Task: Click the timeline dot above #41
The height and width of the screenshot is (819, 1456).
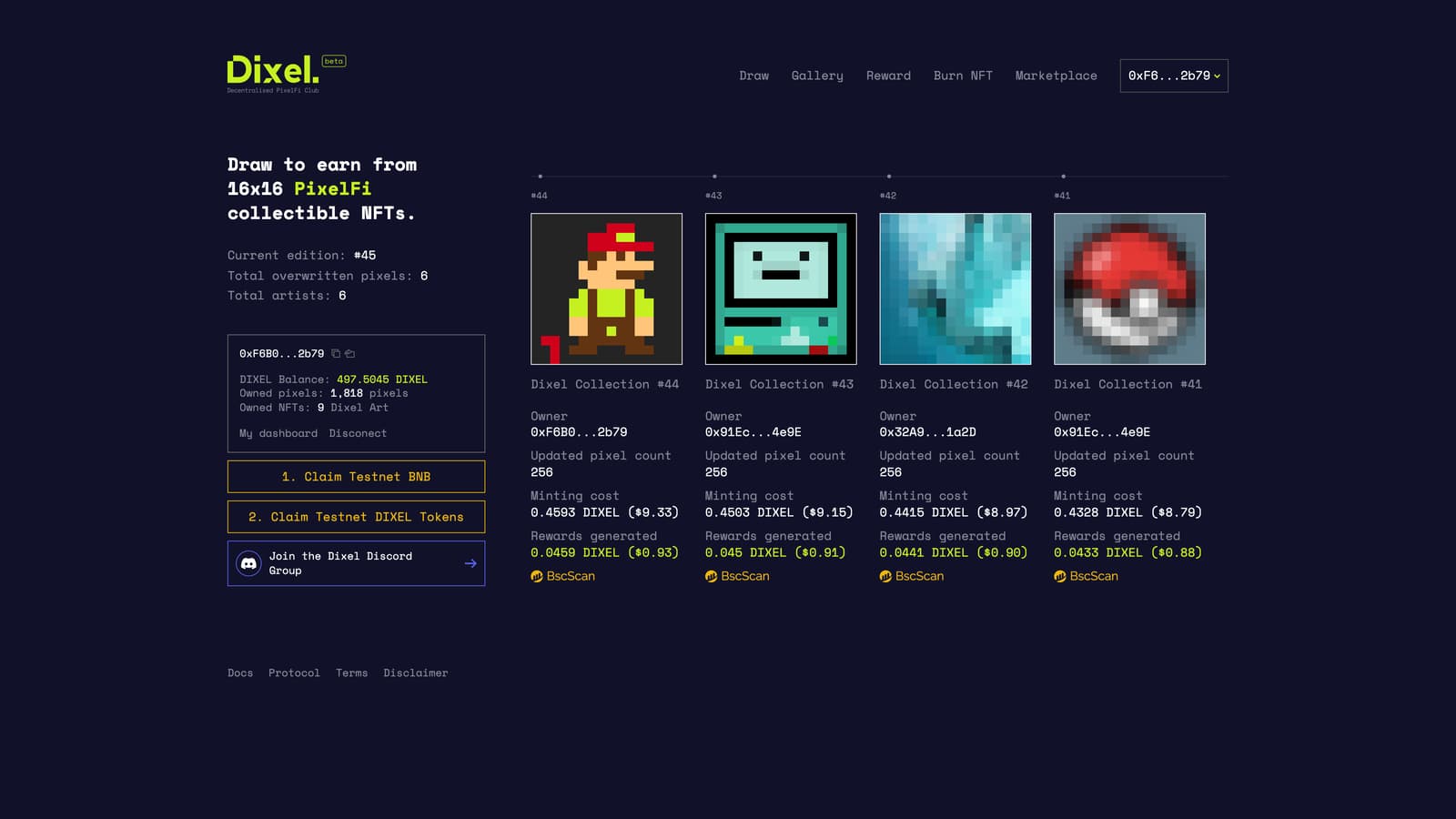Action: coord(1063,177)
